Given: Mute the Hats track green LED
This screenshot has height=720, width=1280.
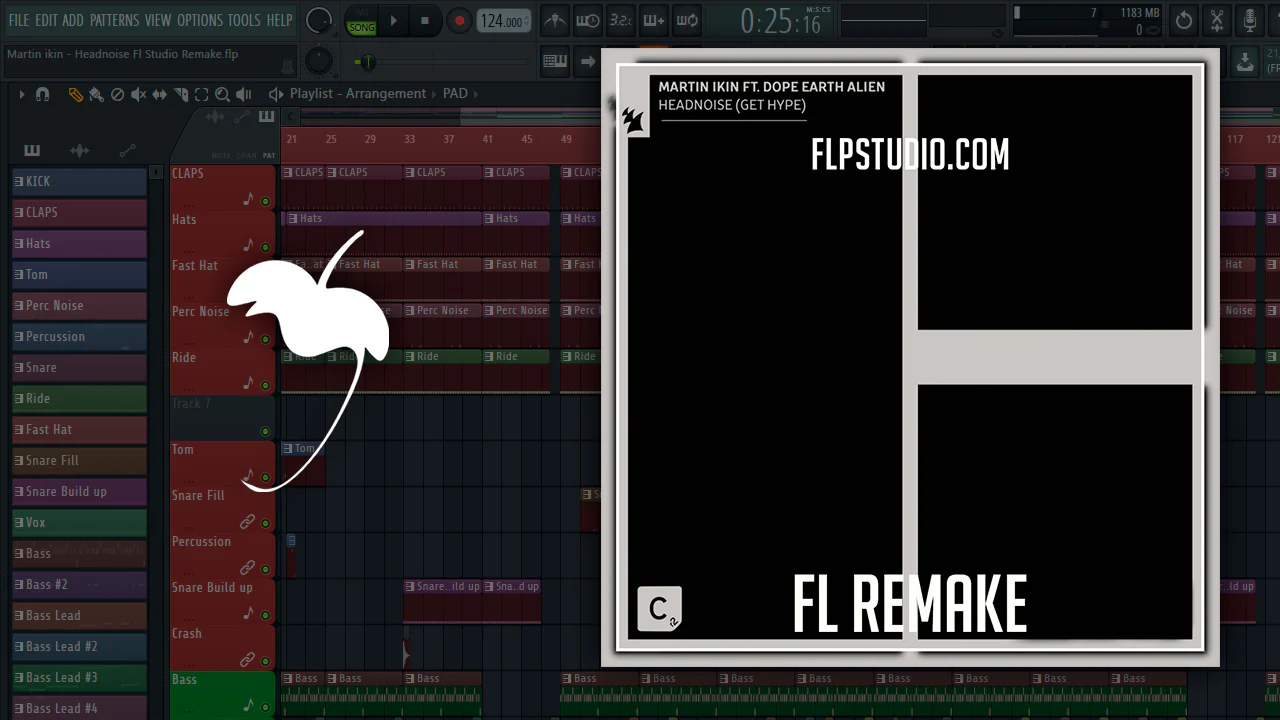Looking at the screenshot, I should click(x=265, y=247).
